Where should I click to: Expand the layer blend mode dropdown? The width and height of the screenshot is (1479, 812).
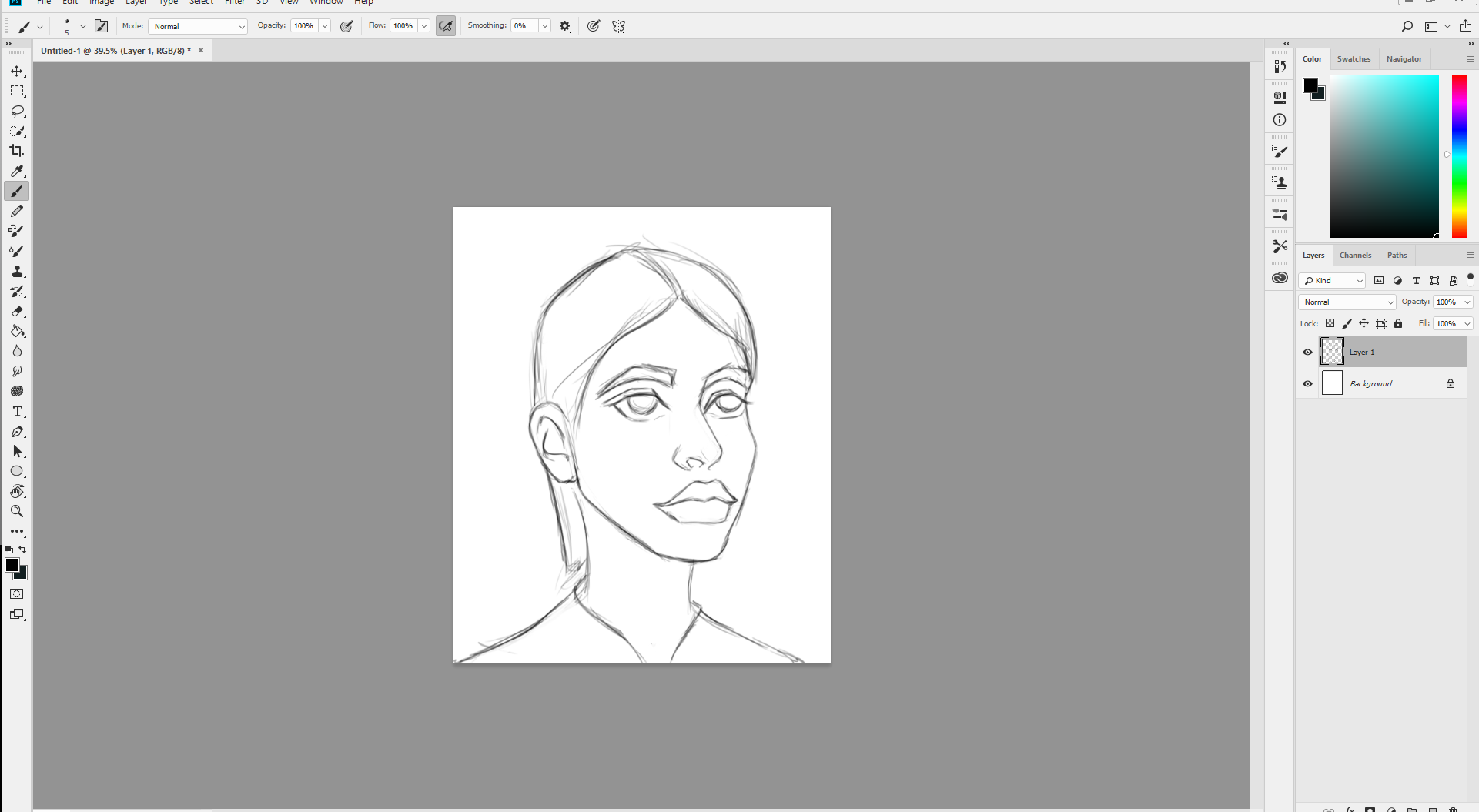[x=1347, y=302]
